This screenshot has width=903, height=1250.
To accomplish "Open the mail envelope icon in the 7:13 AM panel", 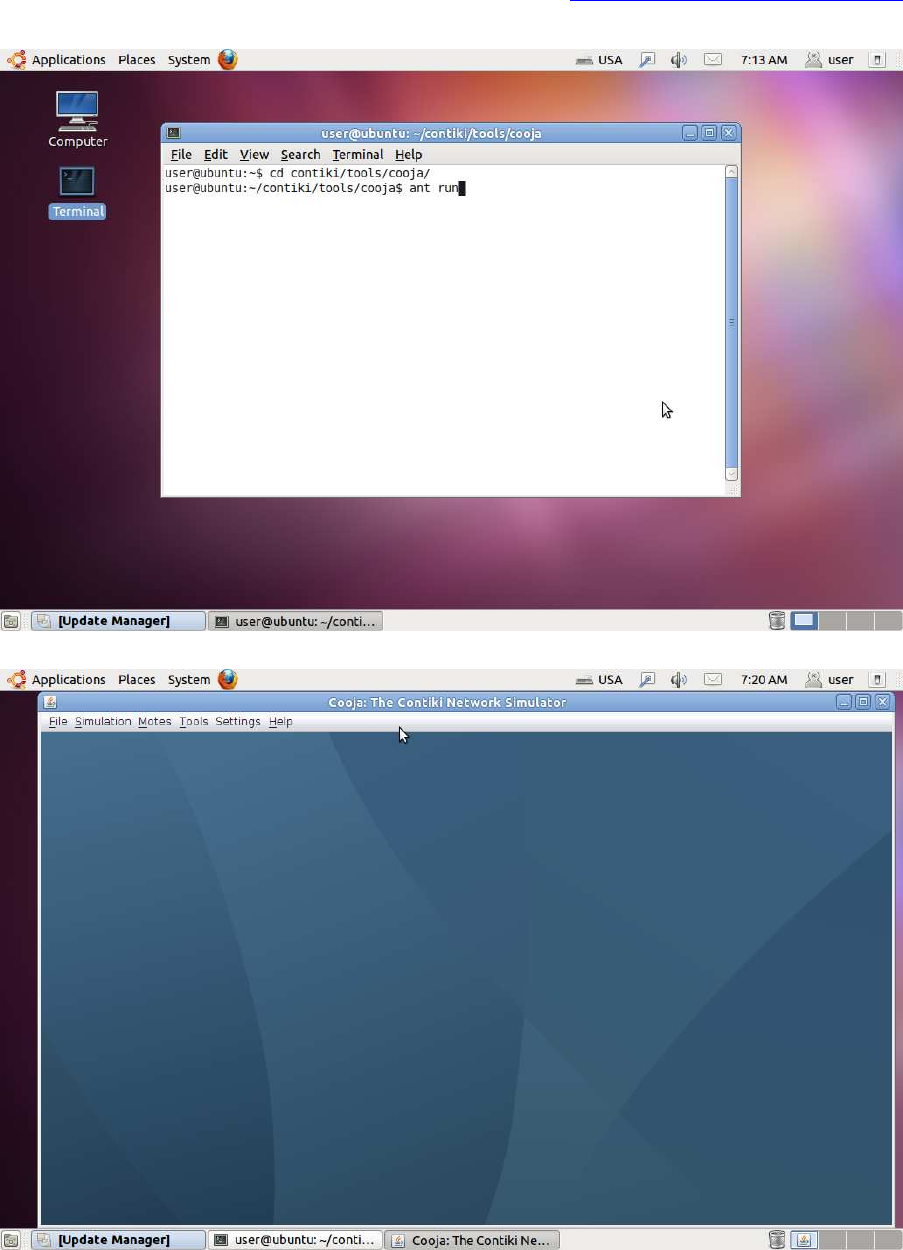I will [x=712, y=60].
